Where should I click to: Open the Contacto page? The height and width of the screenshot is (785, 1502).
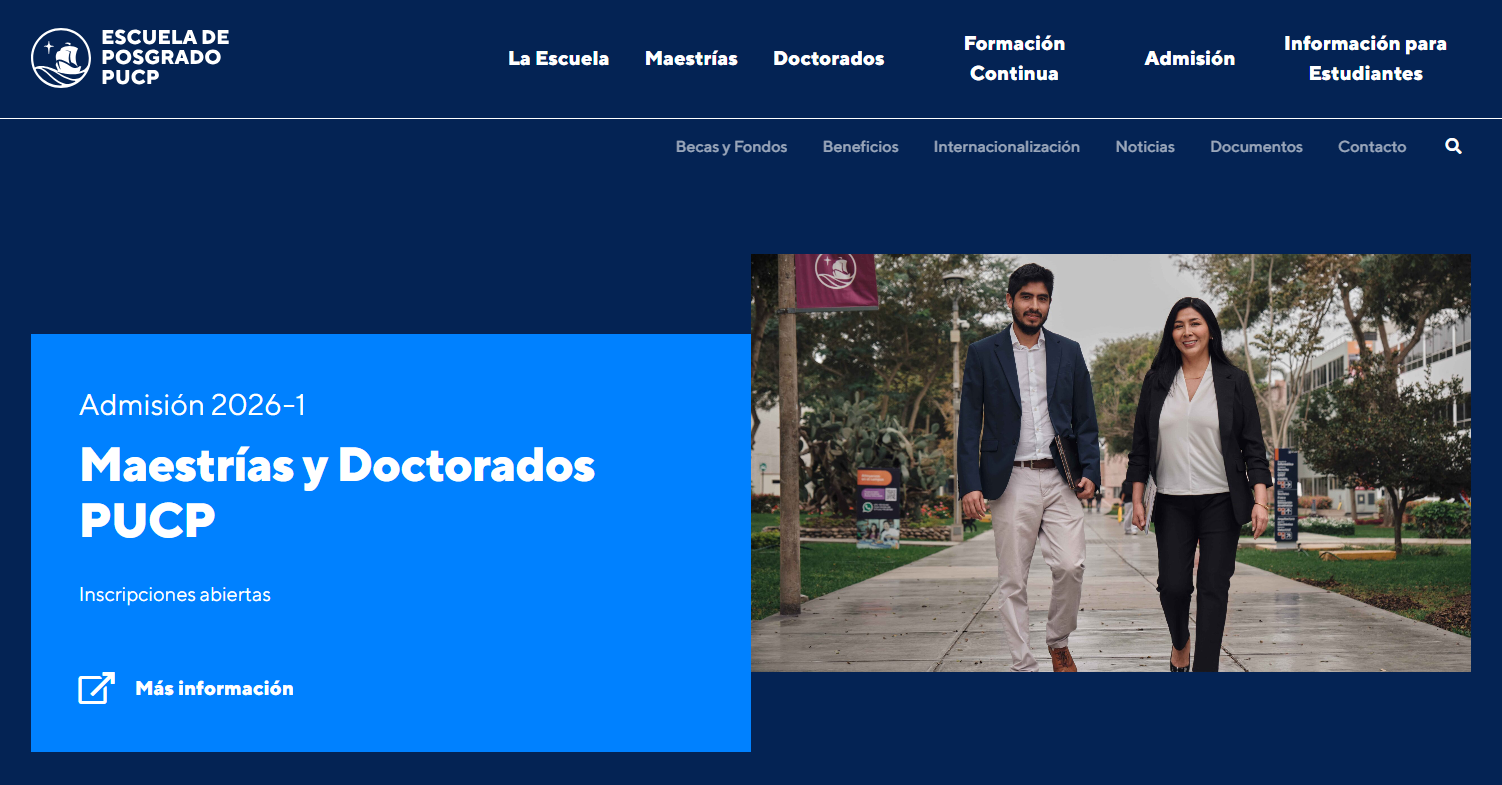pyautogui.click(x=1372, y=147)
